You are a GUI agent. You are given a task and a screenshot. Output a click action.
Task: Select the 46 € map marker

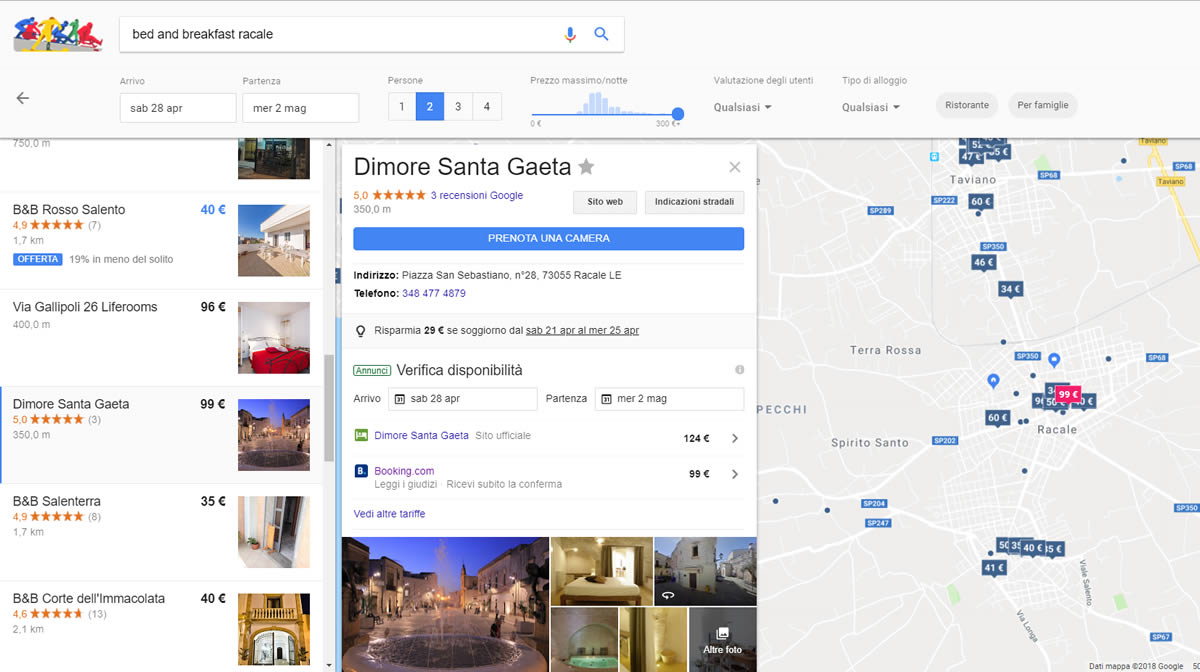click(984, 263)
